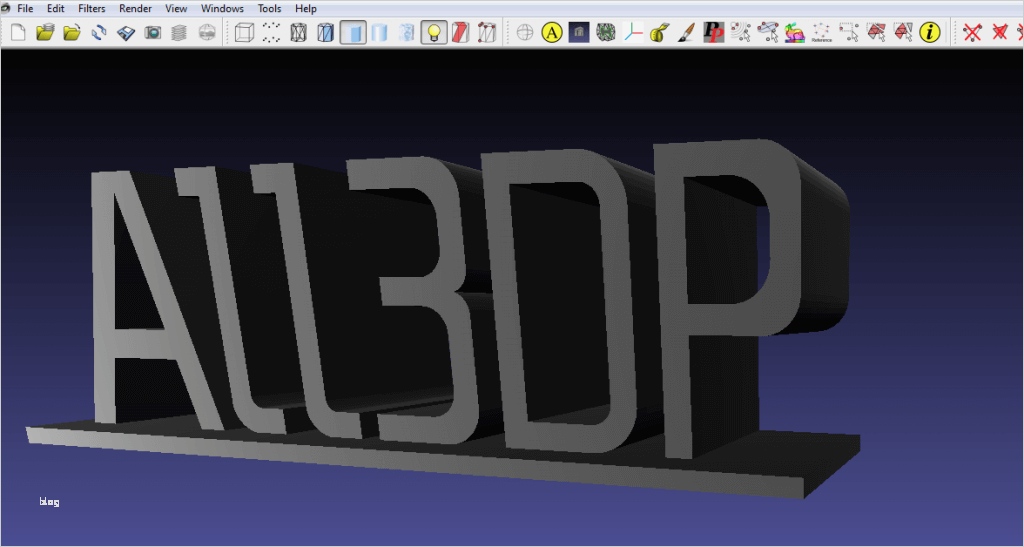
Task: Click the small 'blog' text in viewport
Action: point(49,501)
